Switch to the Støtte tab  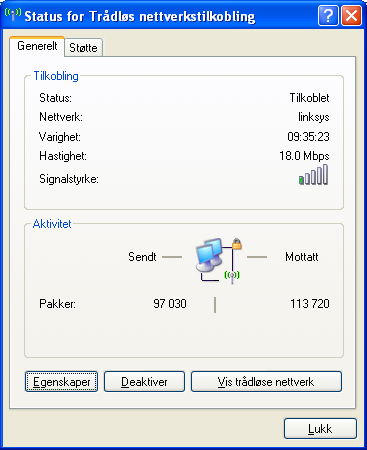coord(83,48)
